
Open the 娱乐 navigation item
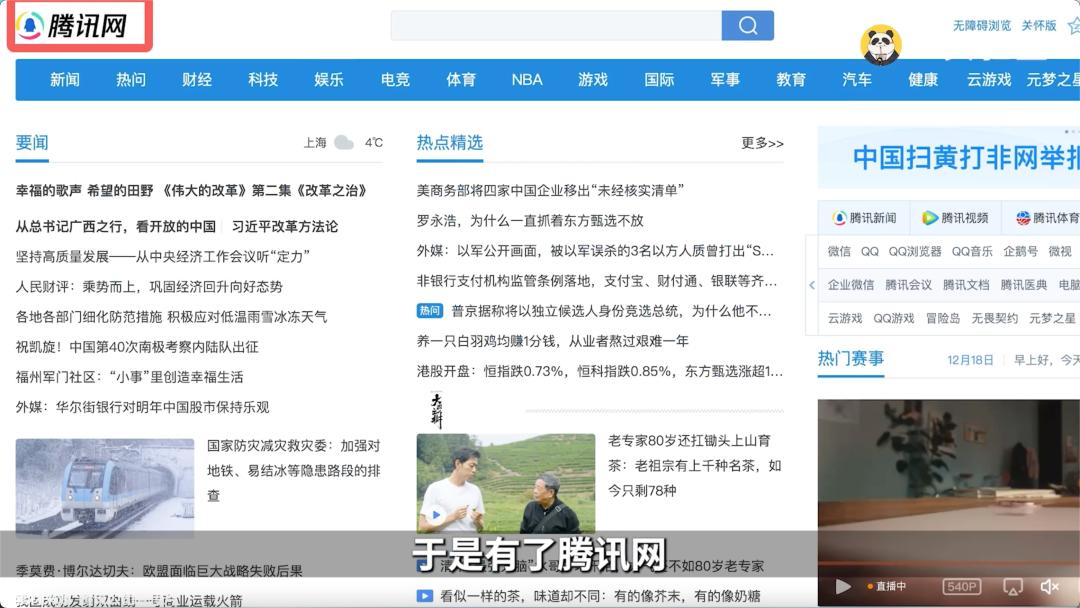pos(329,80)
